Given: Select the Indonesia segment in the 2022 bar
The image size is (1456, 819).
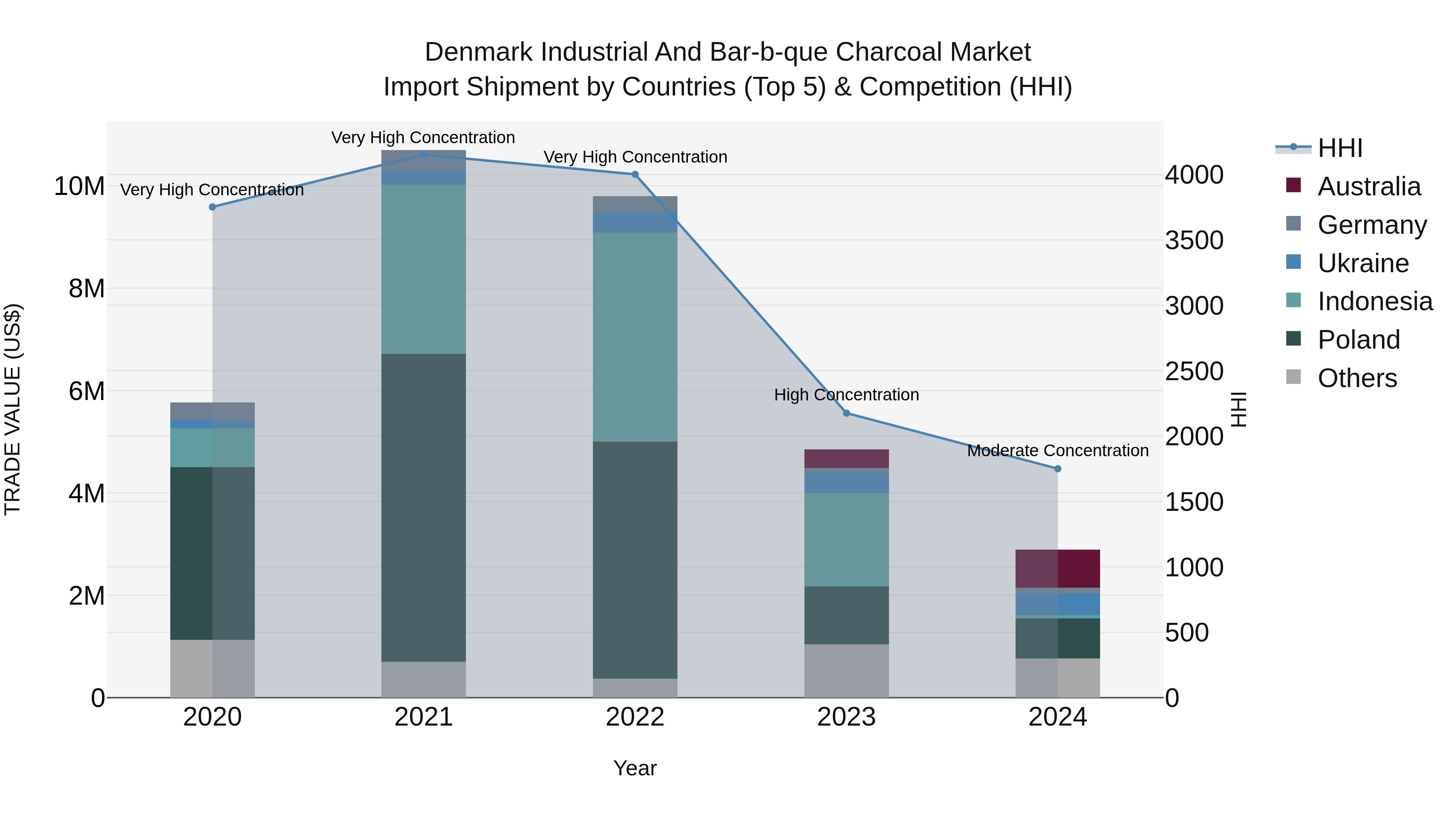Looking at the screenshot, I should click(635, 337).
